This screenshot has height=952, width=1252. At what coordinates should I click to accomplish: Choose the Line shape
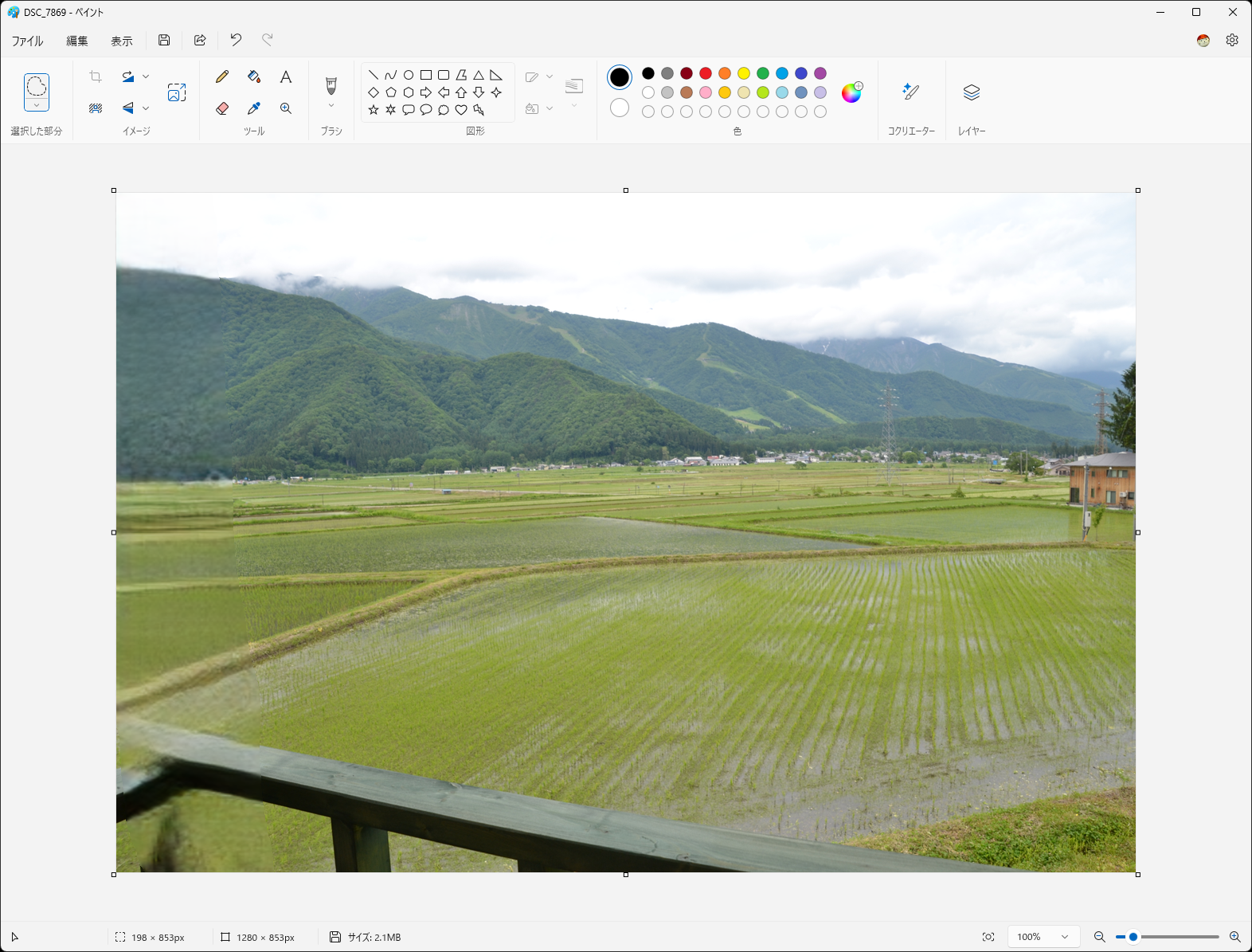coord(374,75)
